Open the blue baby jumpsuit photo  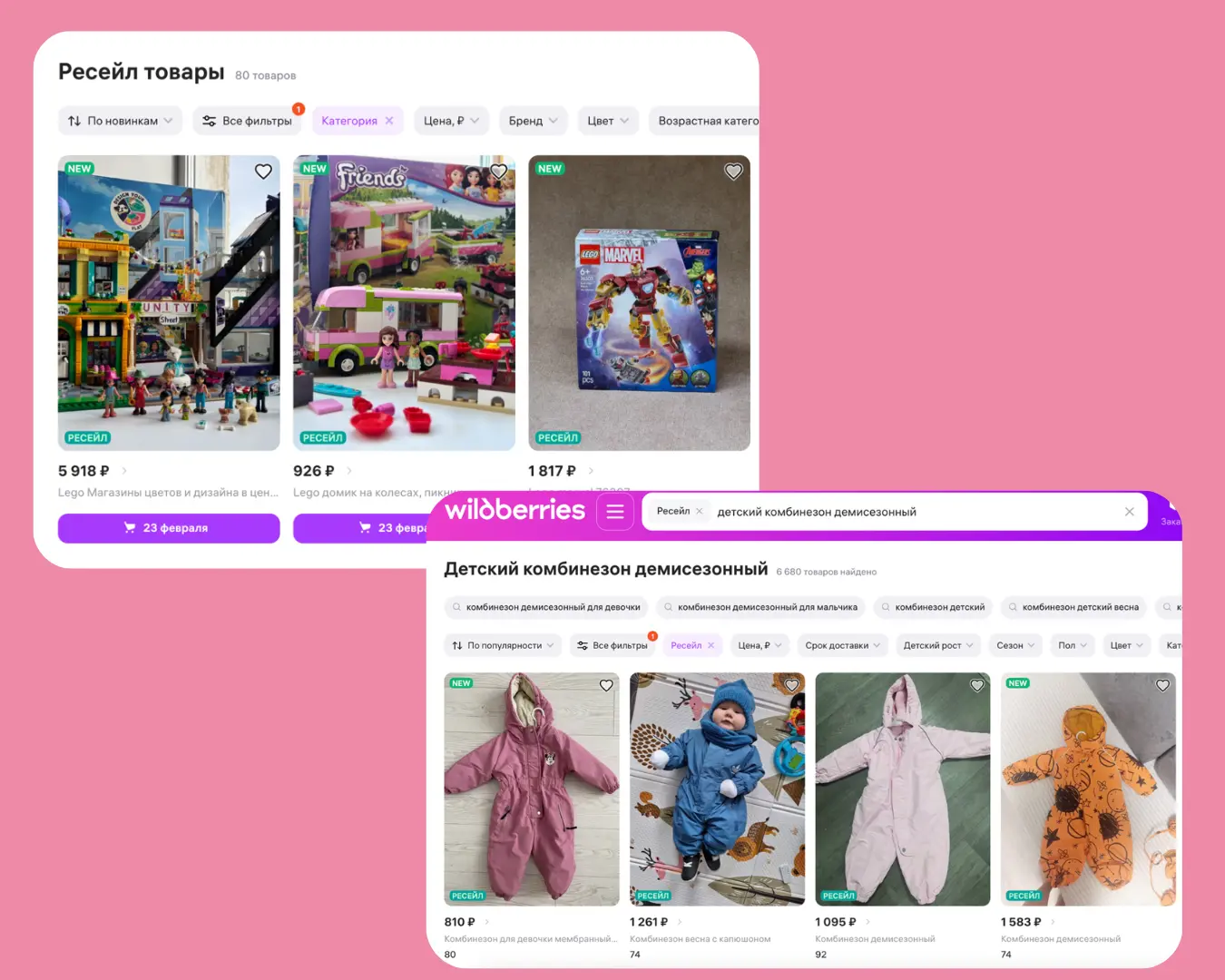(717, 788)
